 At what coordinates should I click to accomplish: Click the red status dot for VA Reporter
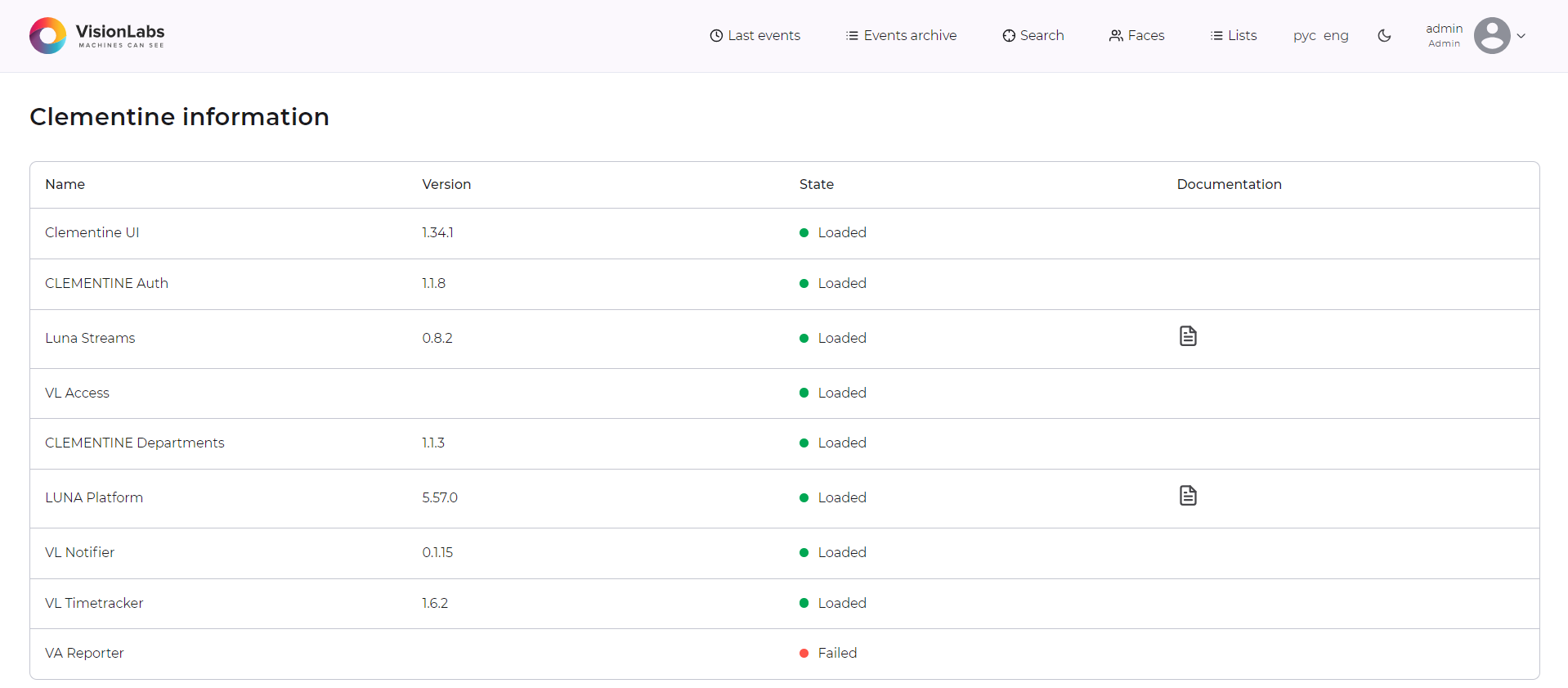[x=804, y=653]
